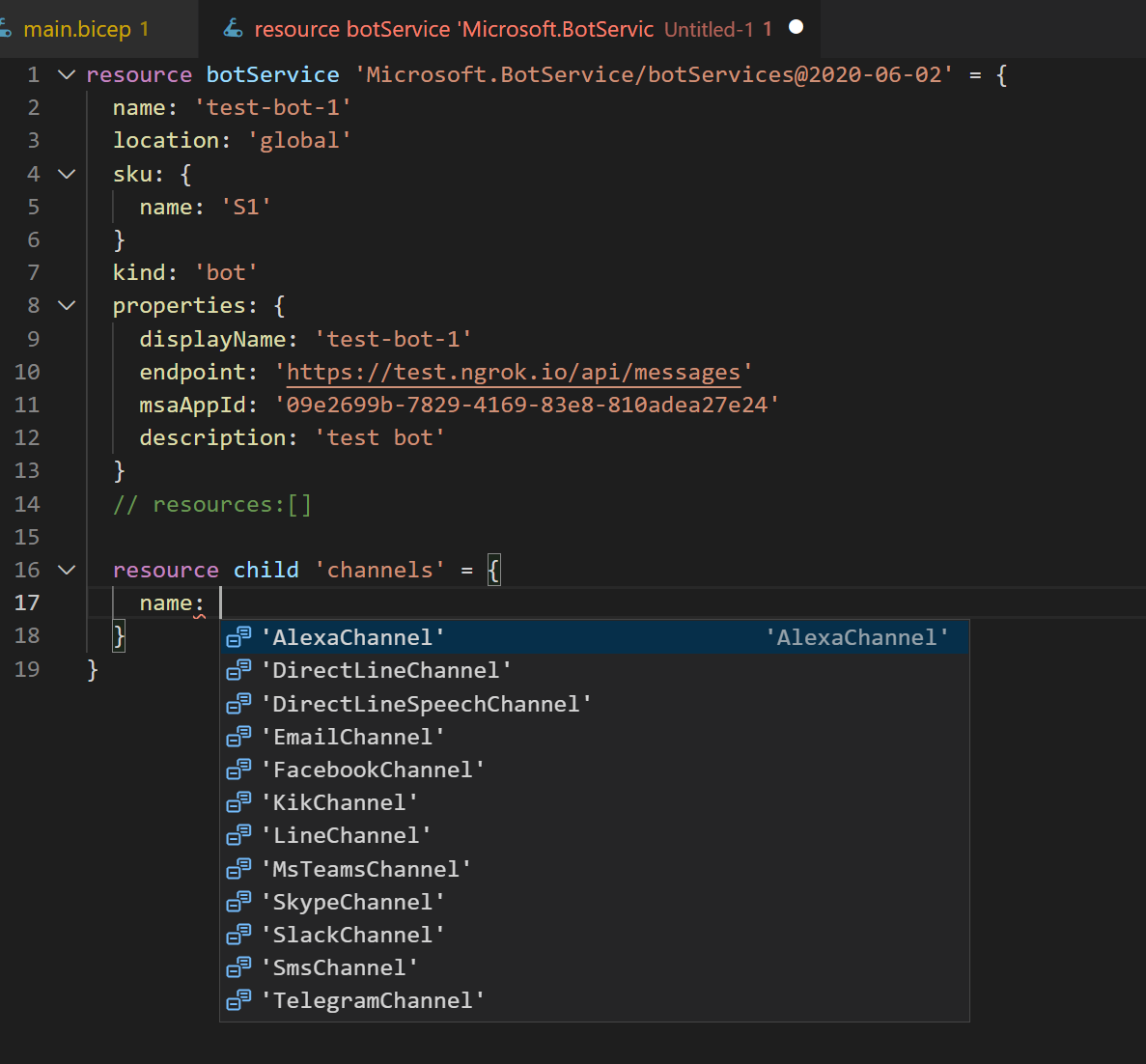This screenshot has height=1064, width=1146.
Task: Click the 'botService' resource identifier
Action: click(x=272, y=74)
